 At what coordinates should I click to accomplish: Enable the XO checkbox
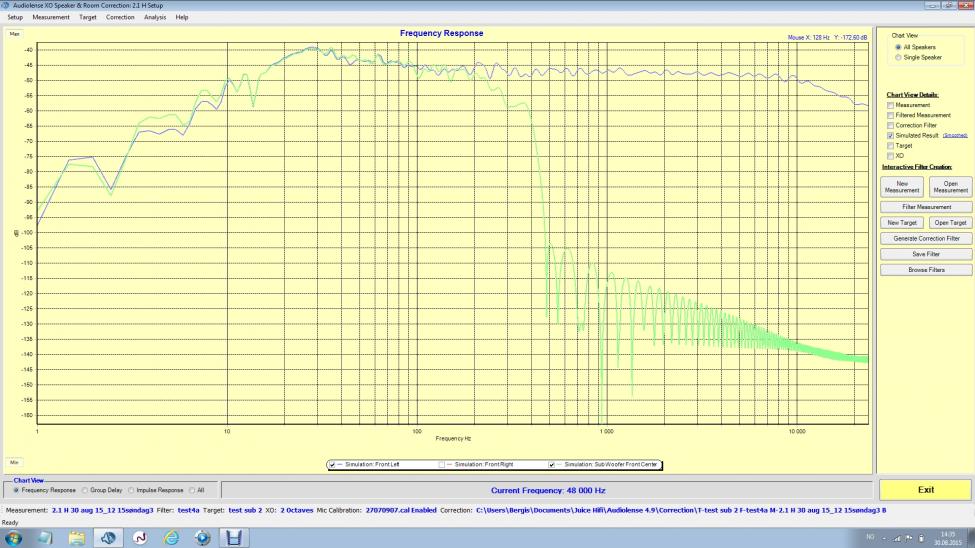pos(890,156)
